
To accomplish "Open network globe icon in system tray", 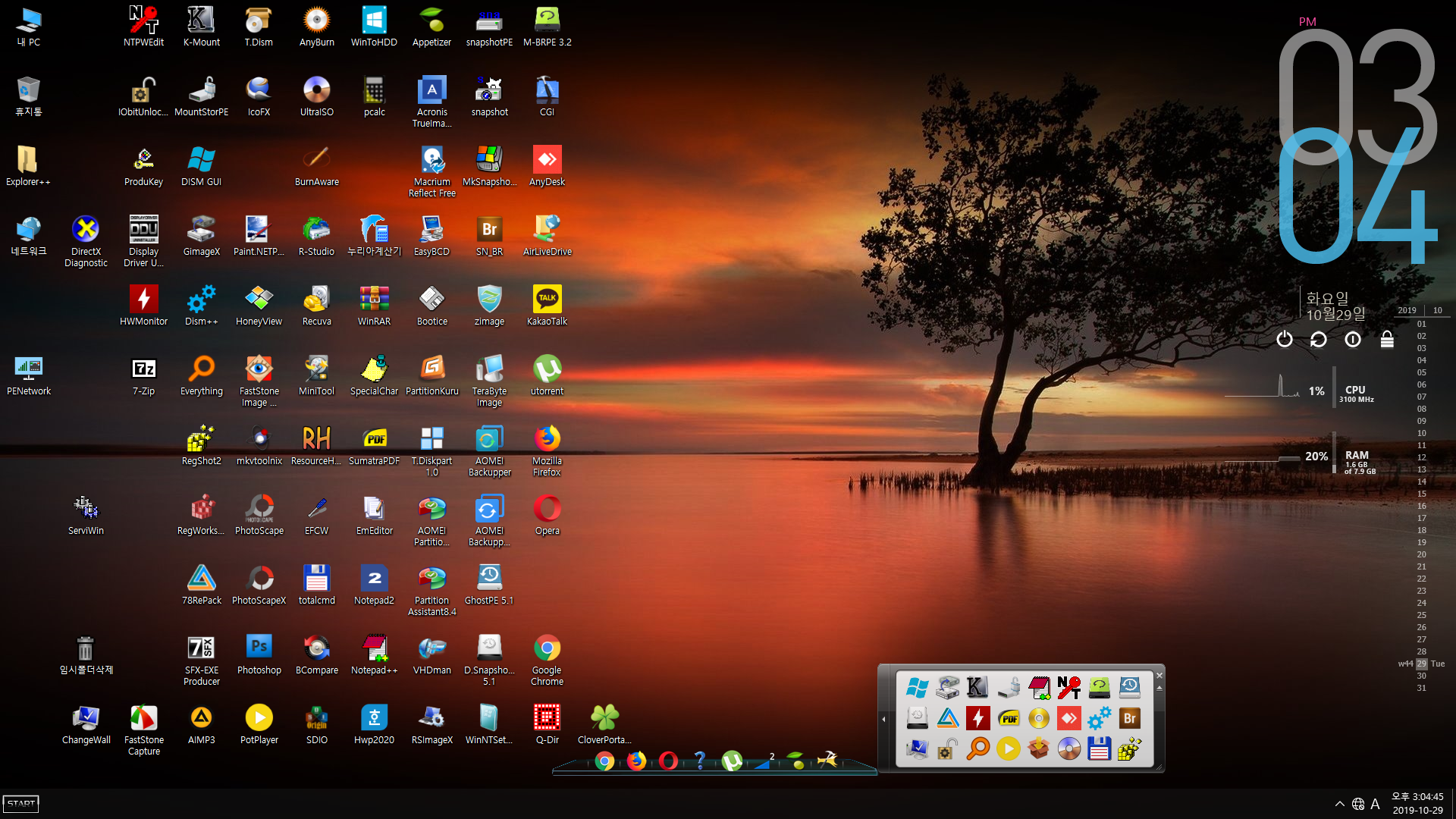I will (1358, 804).
